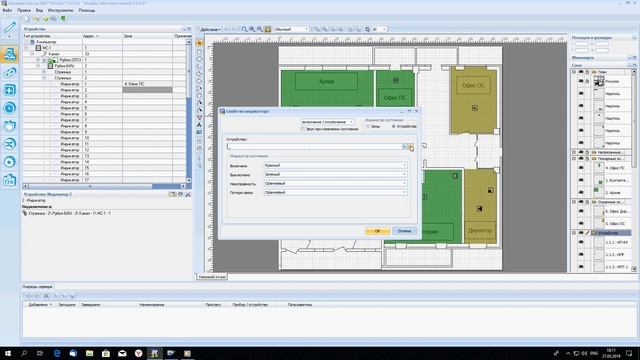
Task: Select the text 'A' drawing tool
Action: click(199, 125)
